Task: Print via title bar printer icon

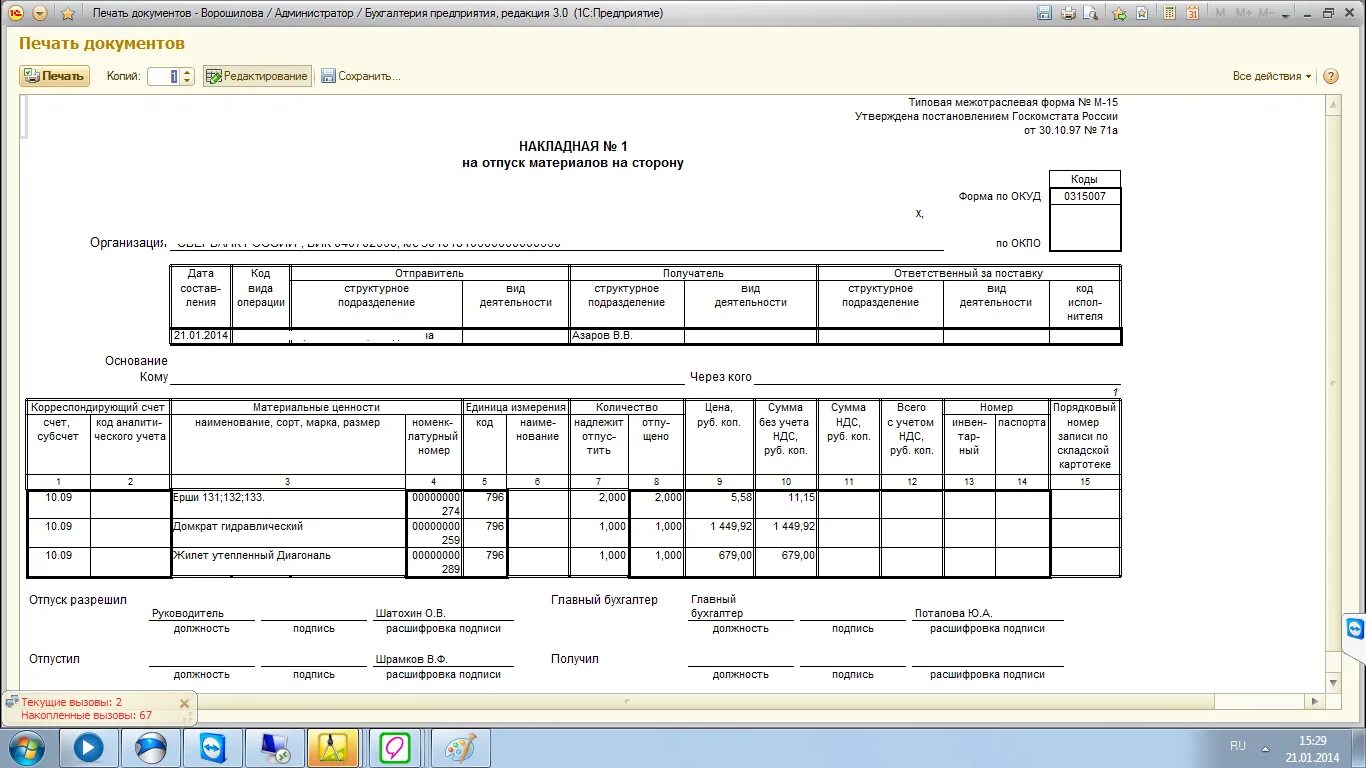Action: pos(1068,13)
